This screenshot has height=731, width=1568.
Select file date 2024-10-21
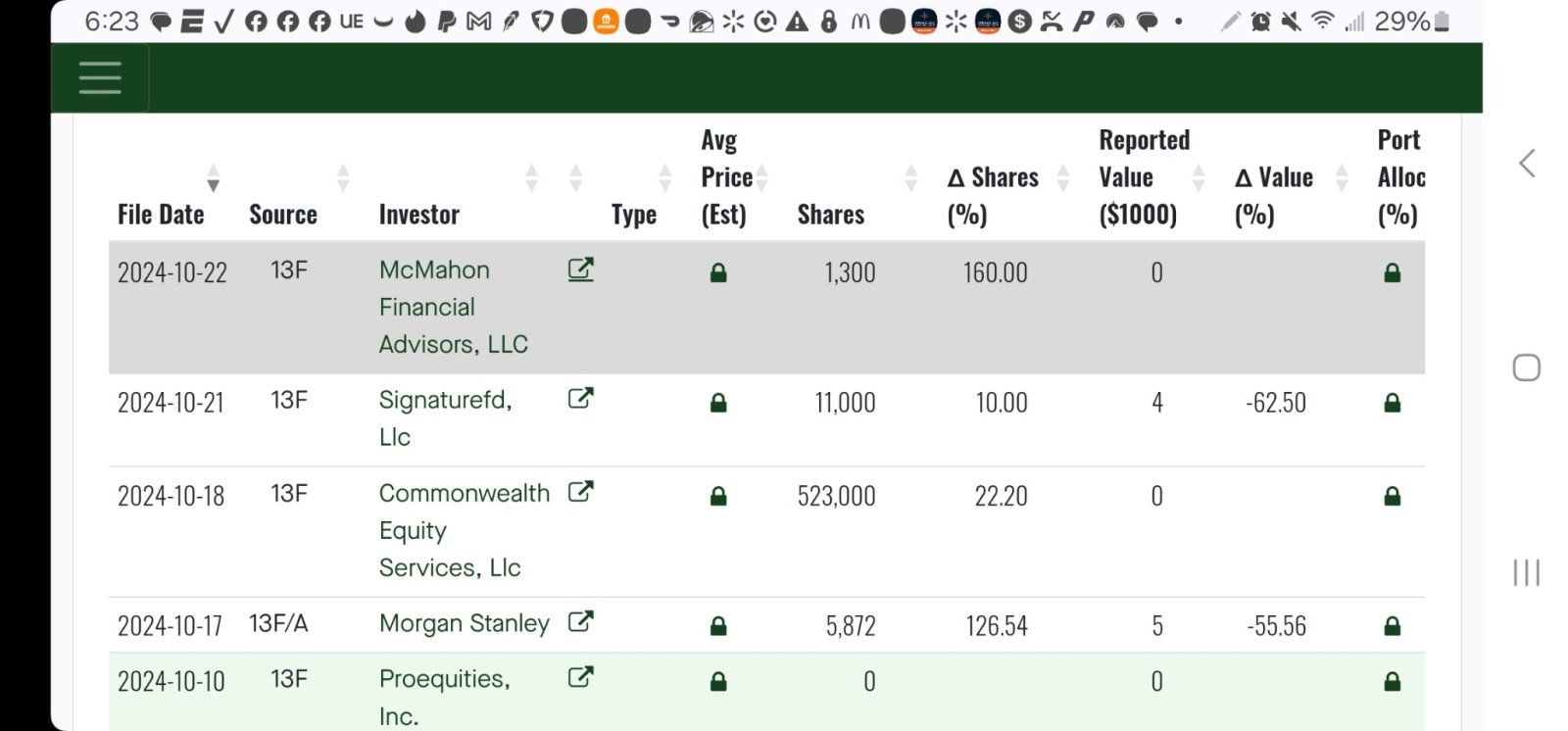171,403
